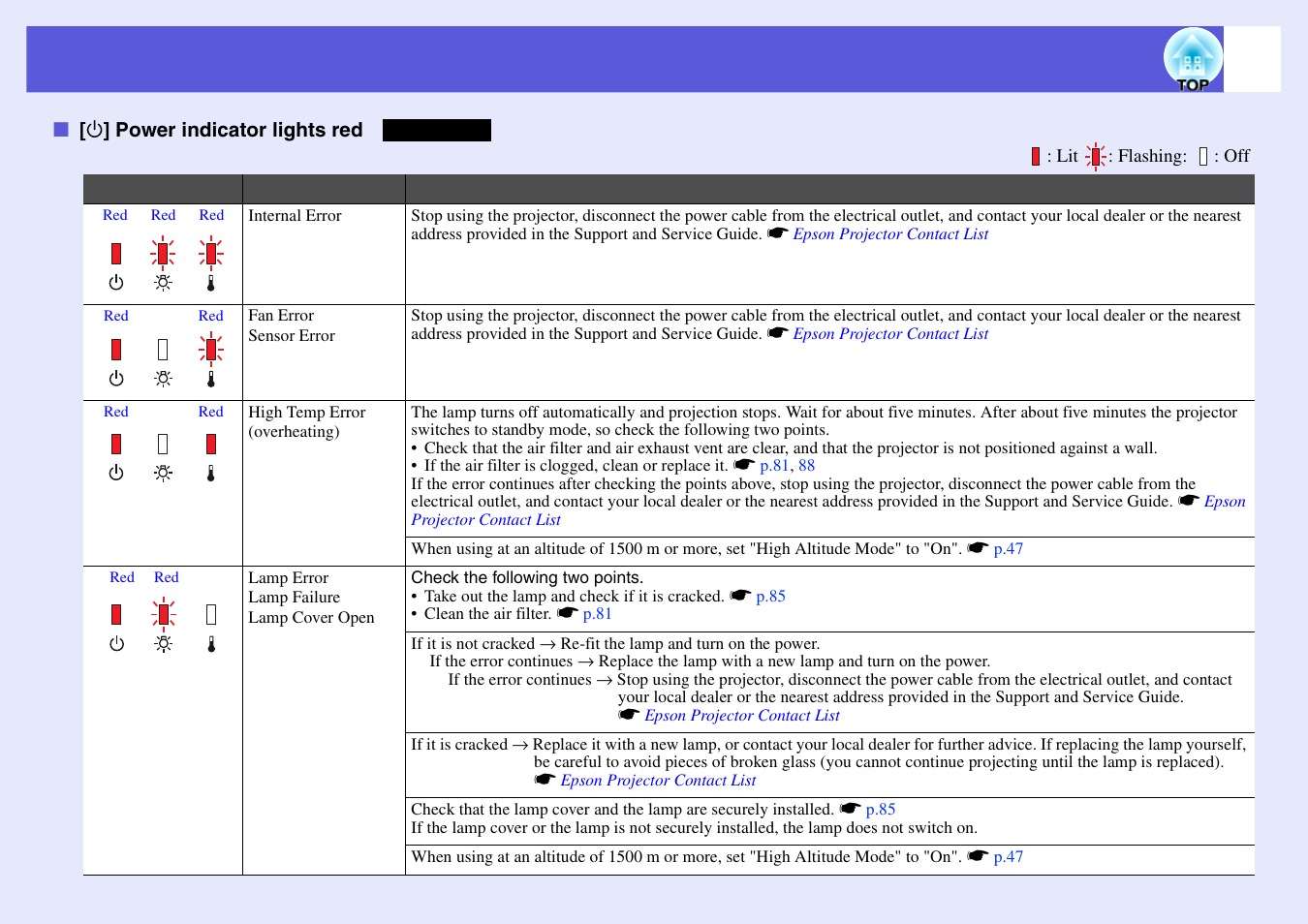Follow p.85 link after 'securely installed'

coord(881,810)
